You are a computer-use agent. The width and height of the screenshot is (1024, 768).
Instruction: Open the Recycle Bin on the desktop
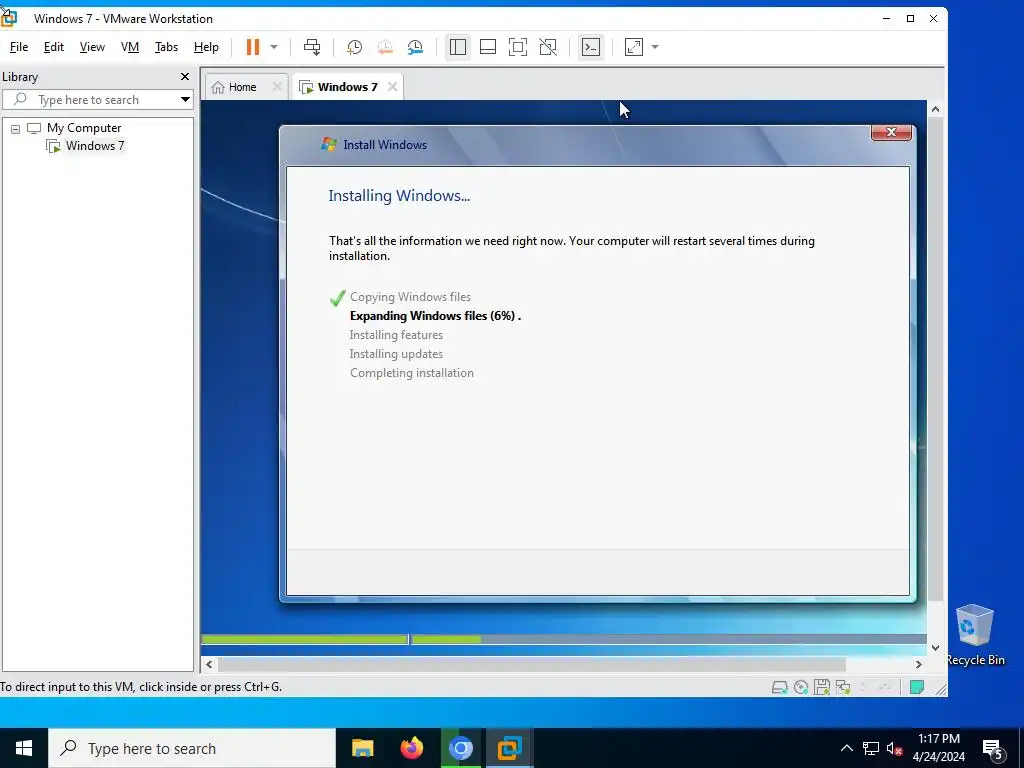(x=974, y=635)
